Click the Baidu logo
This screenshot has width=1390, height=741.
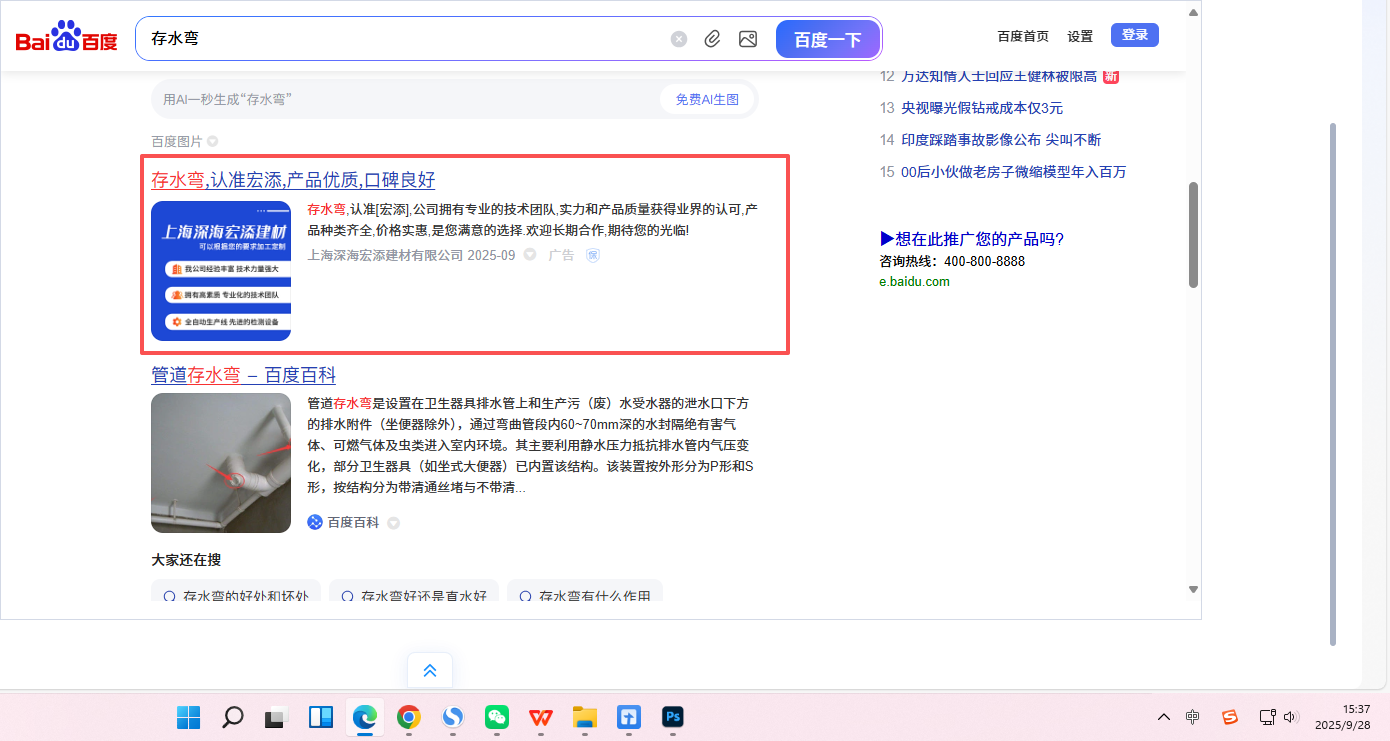pos(66,39)
